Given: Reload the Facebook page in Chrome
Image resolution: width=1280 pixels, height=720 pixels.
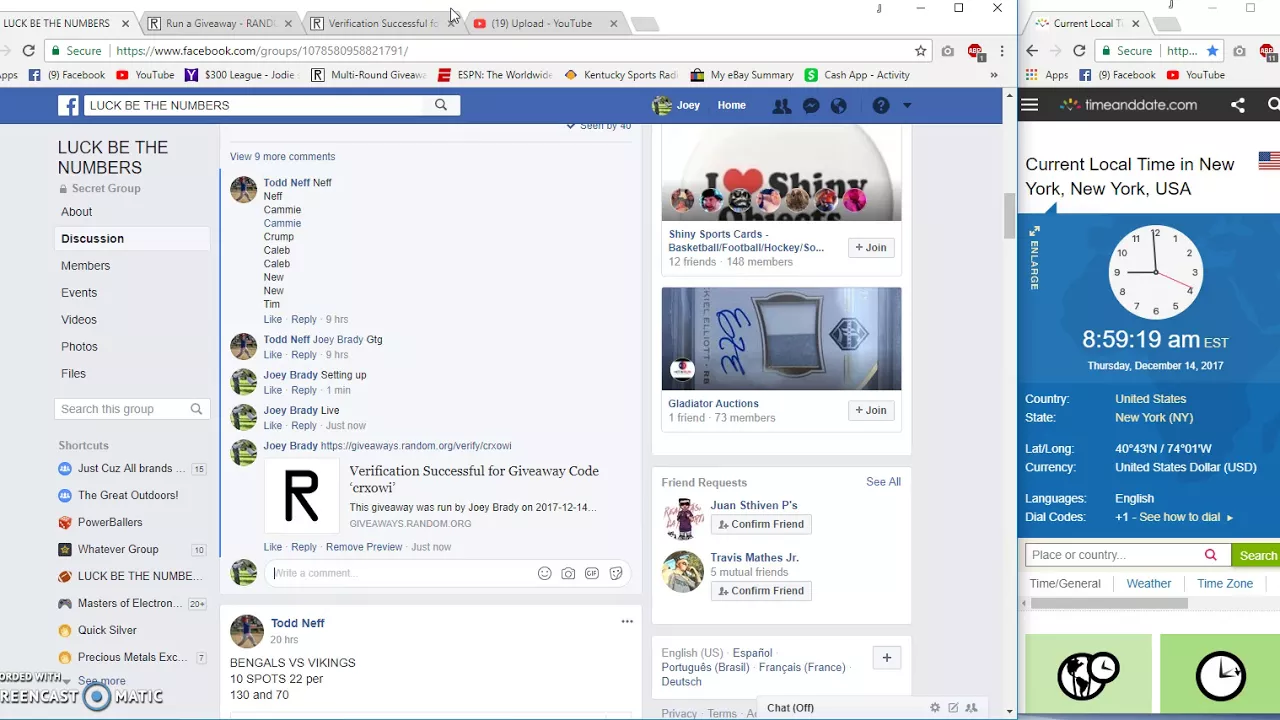Looking at the screenshot, I should pos(29,50).
